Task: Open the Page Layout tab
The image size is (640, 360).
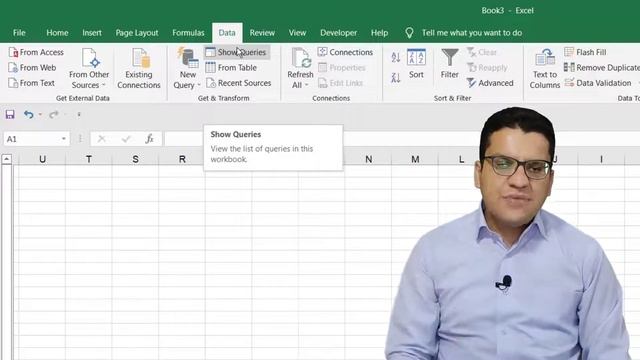Action: (137, 33)
